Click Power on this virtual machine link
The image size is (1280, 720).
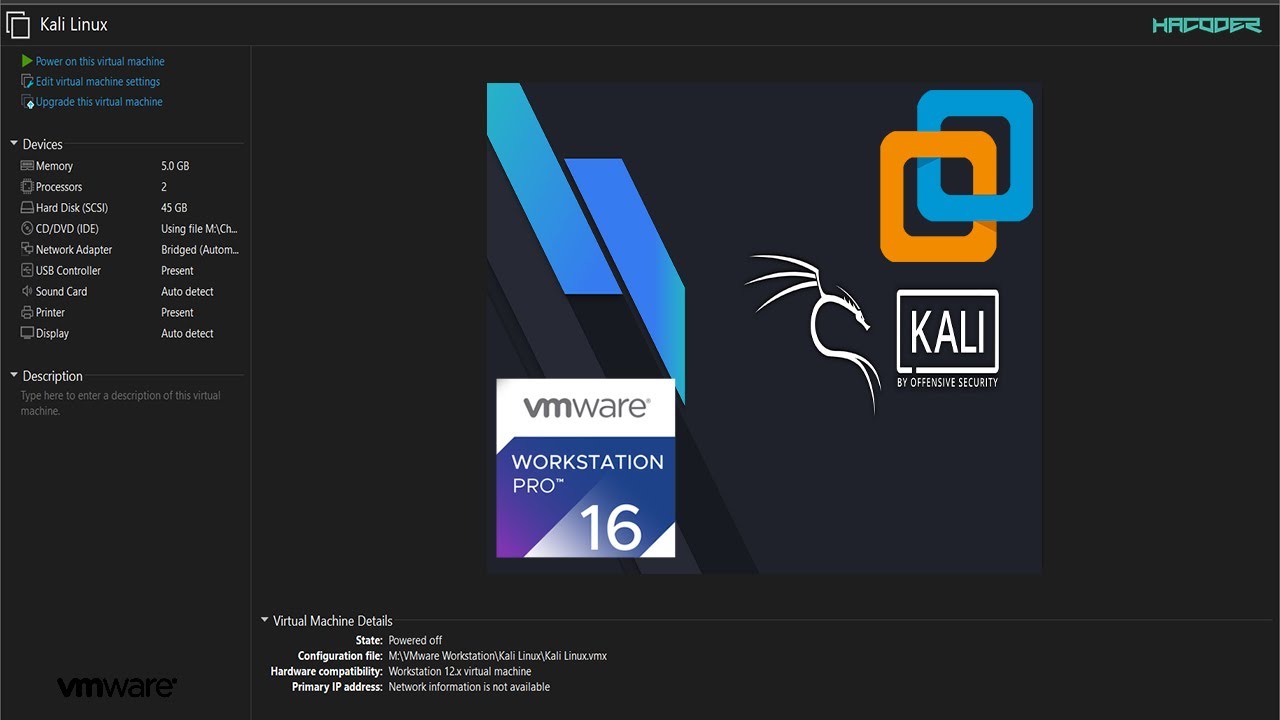[100, 61]
